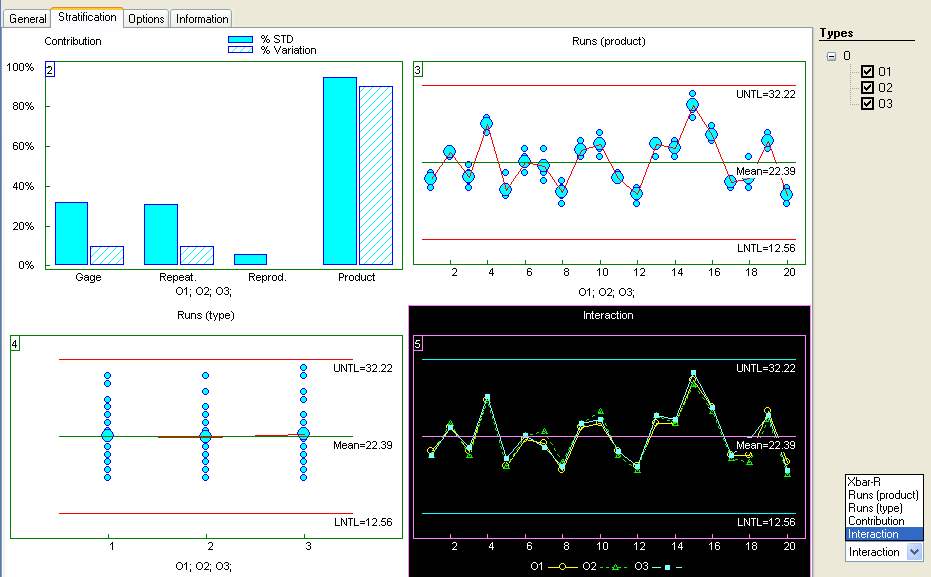Click chart number 4 badge on Runs type
The image size is (931, 577).
(x=15, y=344)
